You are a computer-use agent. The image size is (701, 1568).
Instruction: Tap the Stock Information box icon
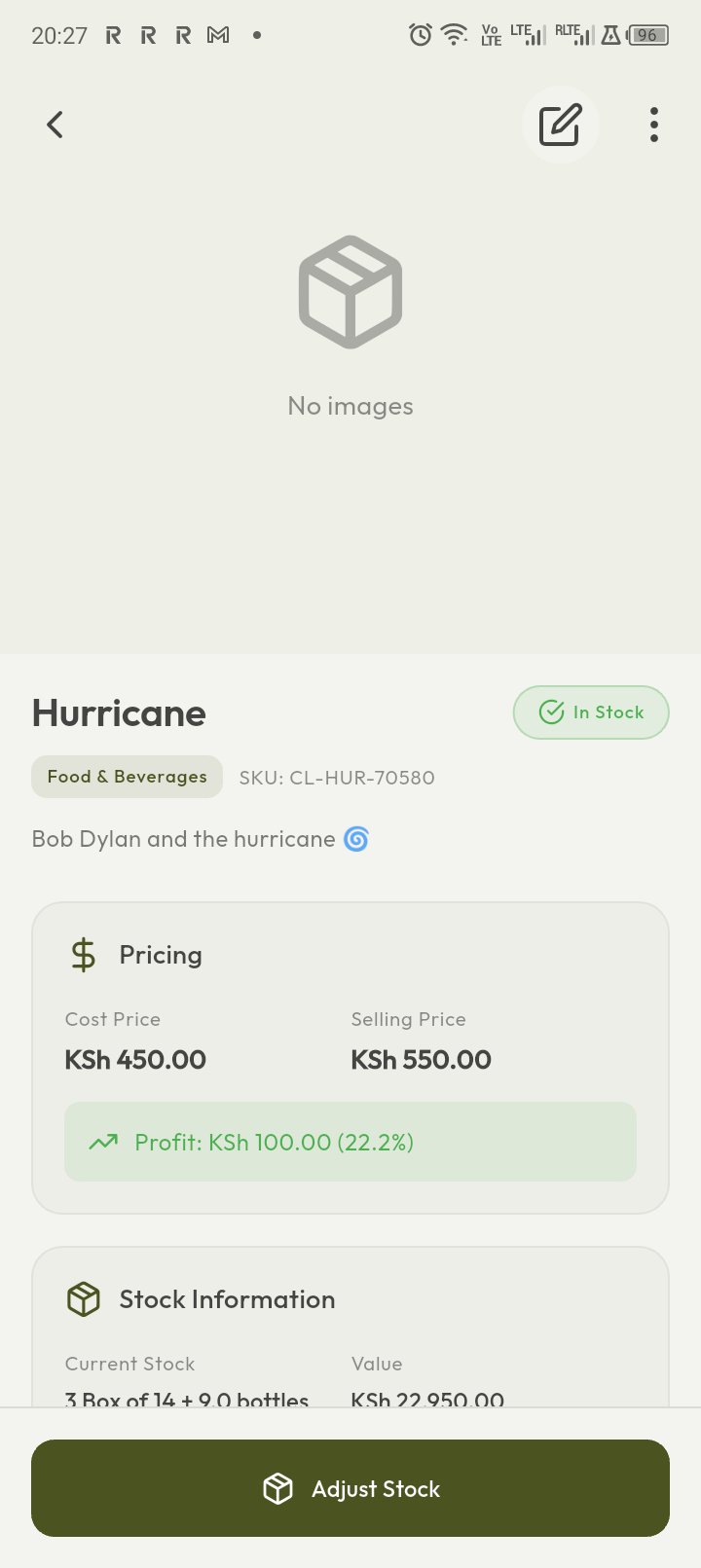84,1299
